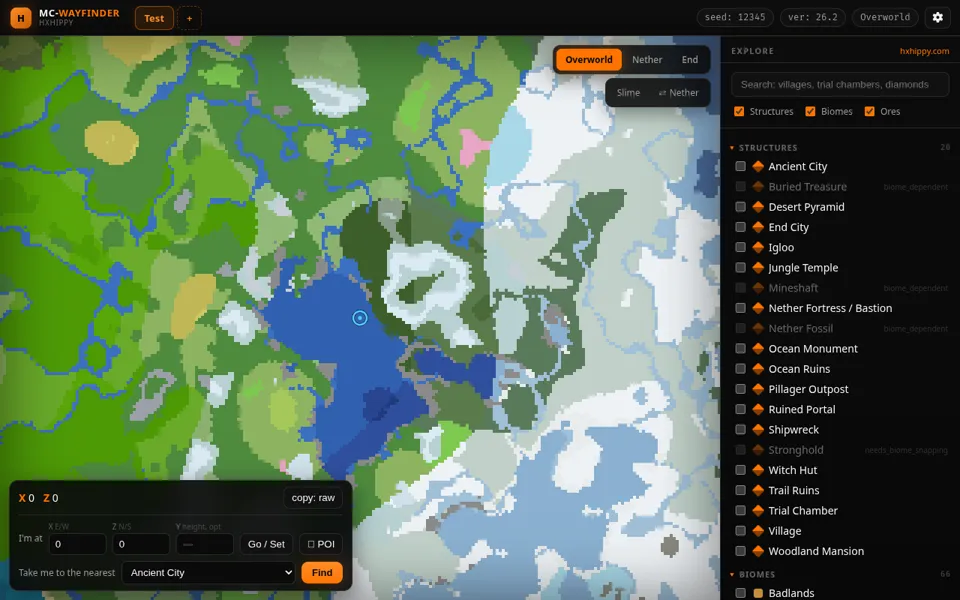Click the Trial Chamber diamond icon
960x600 pixels.
click(x=758, y=510)
